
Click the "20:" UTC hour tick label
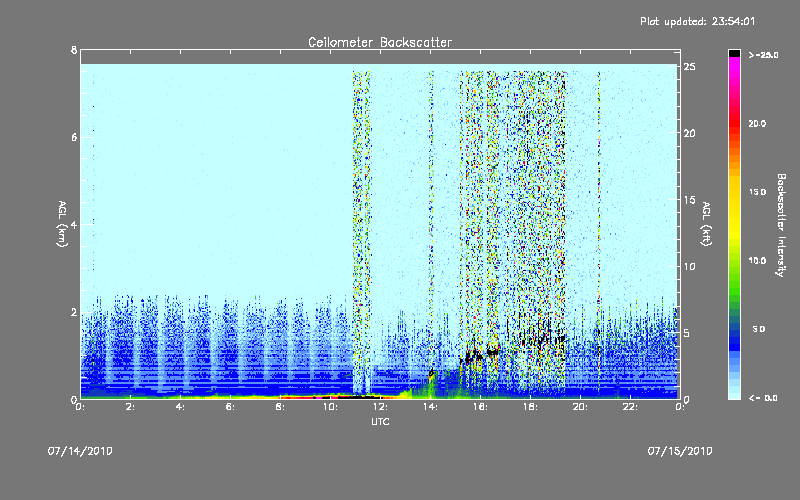(581, 407)
